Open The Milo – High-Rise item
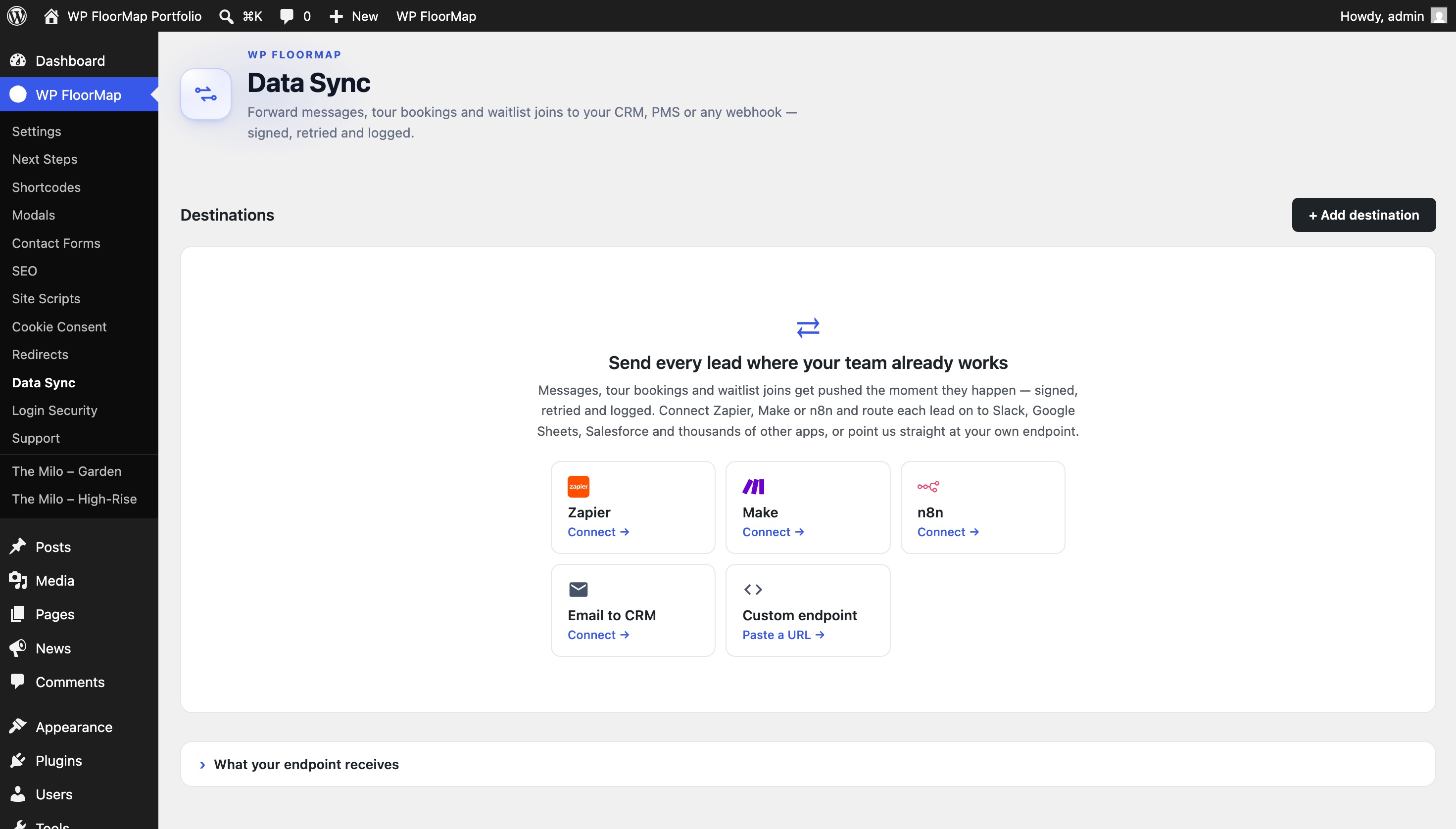Viewport: 1456px width, 829px height. [x=75, y=499]
